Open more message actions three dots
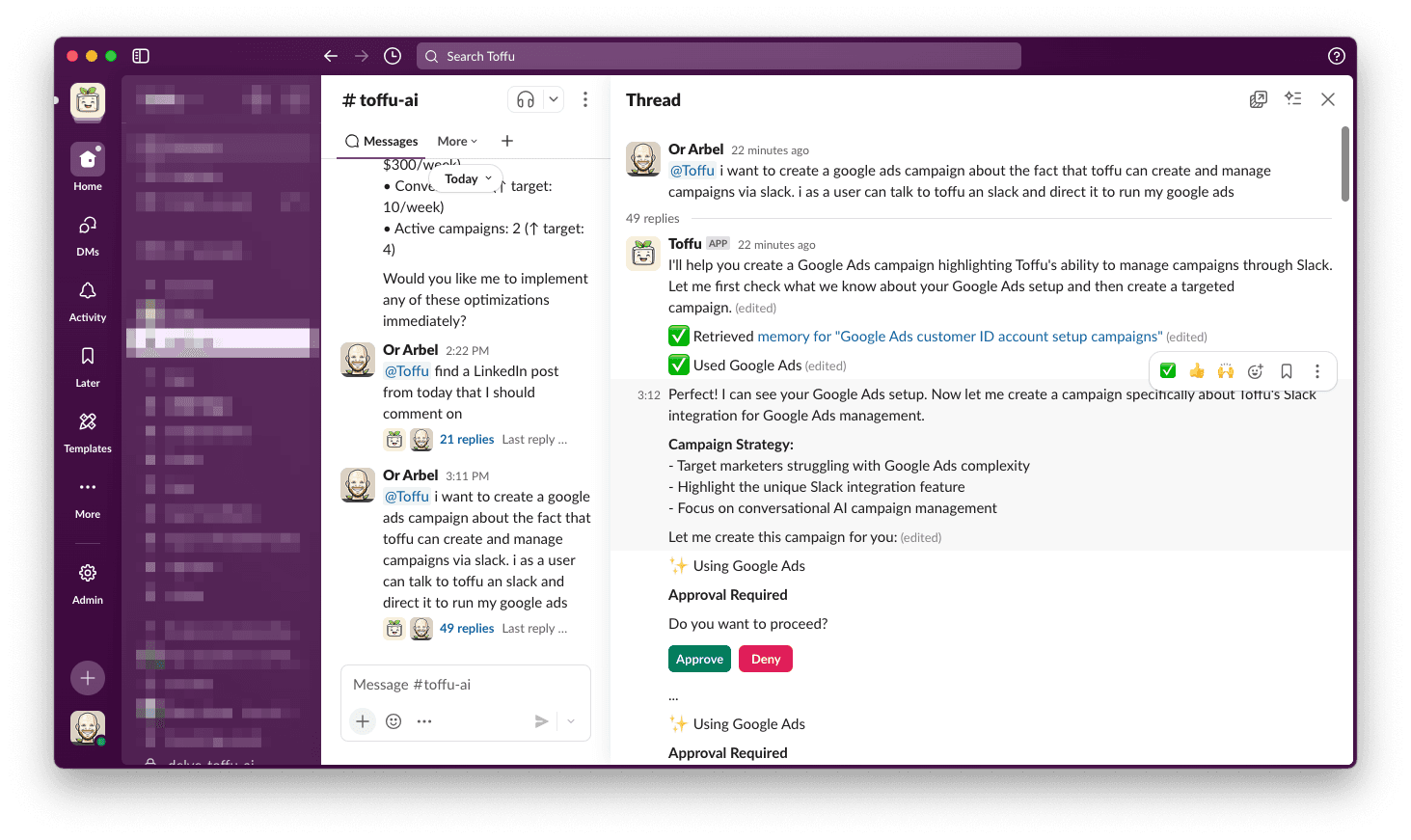 click(x=1317, y=371)
